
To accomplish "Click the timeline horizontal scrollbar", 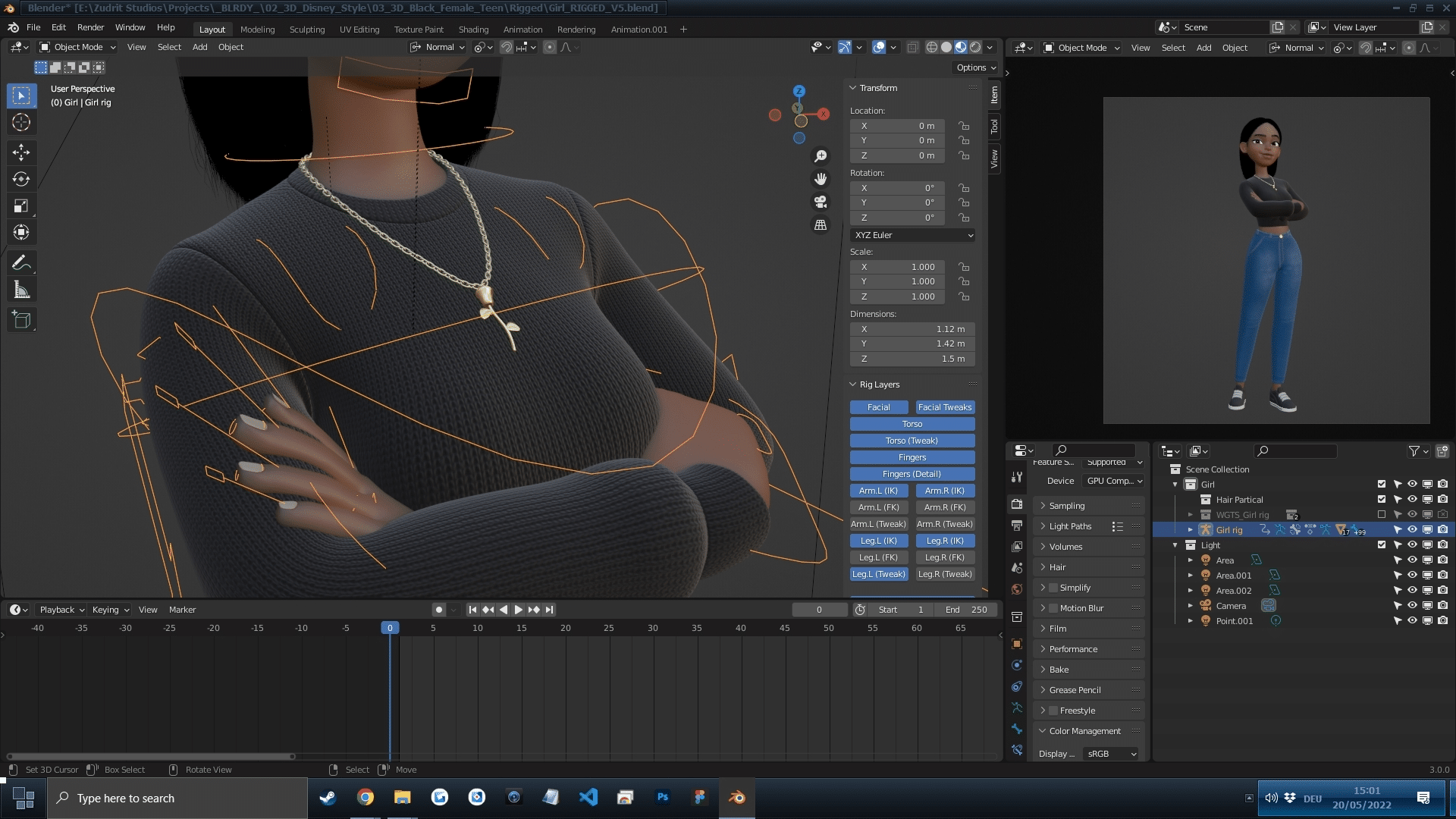I will [150, 756].
